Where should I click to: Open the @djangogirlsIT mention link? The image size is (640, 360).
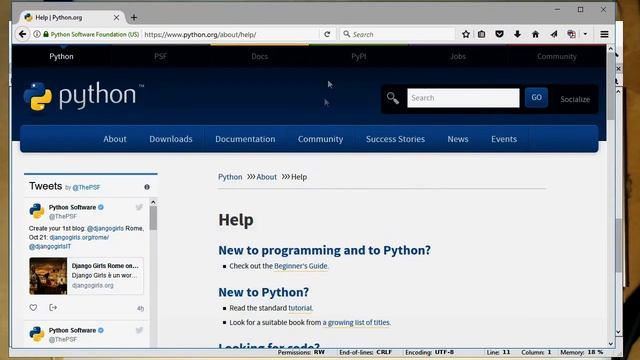[x=50, y=247]
